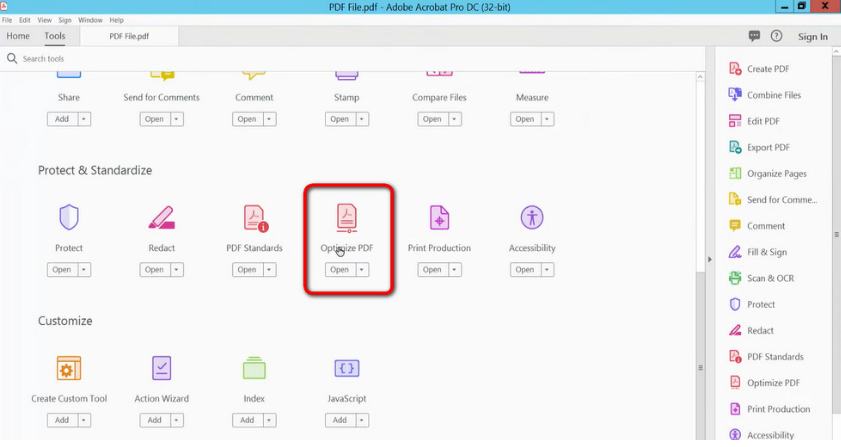
Task: Open the View menu
Action: coord(45,20)
